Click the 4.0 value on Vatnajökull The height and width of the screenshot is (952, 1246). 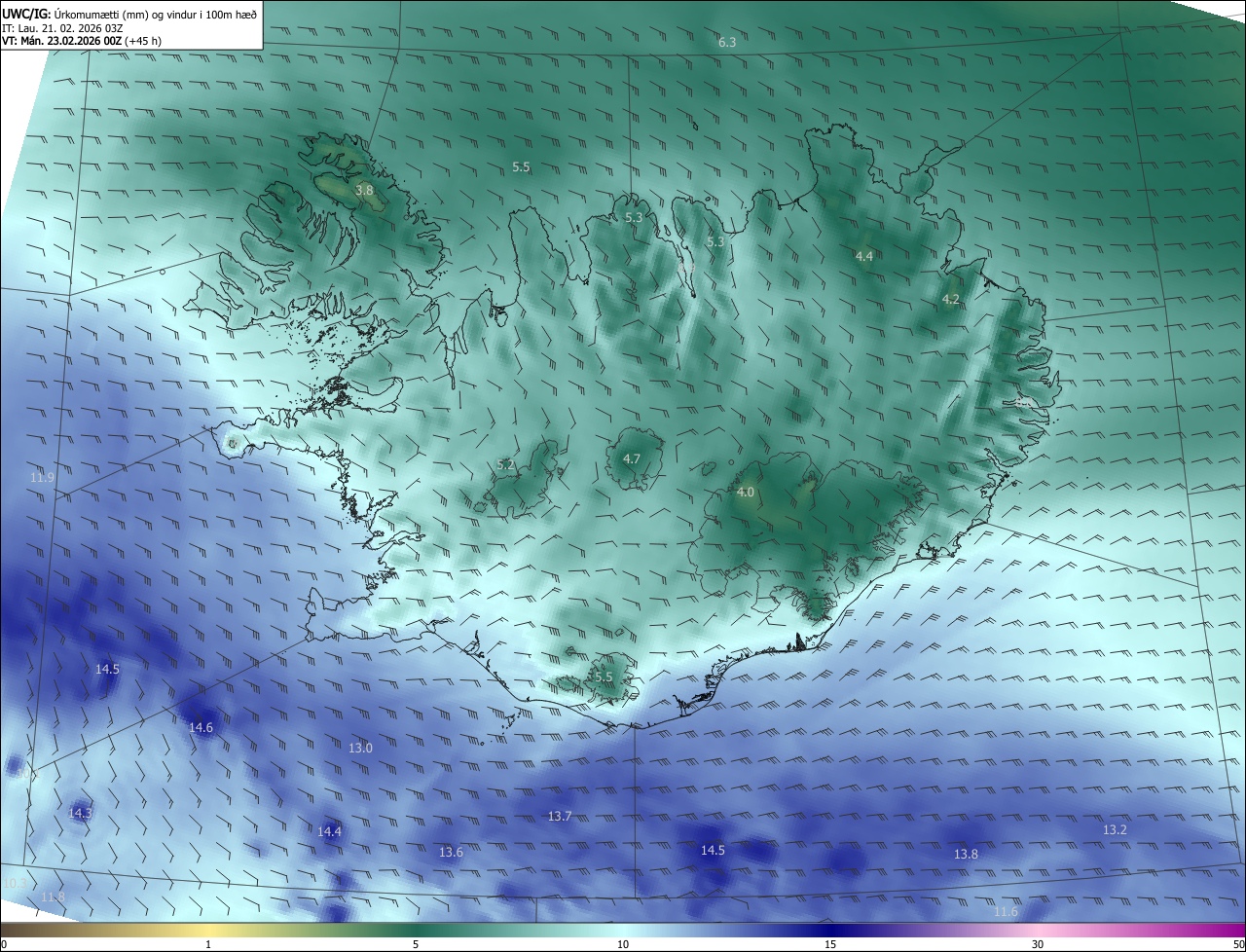click(x=745, y=493)
